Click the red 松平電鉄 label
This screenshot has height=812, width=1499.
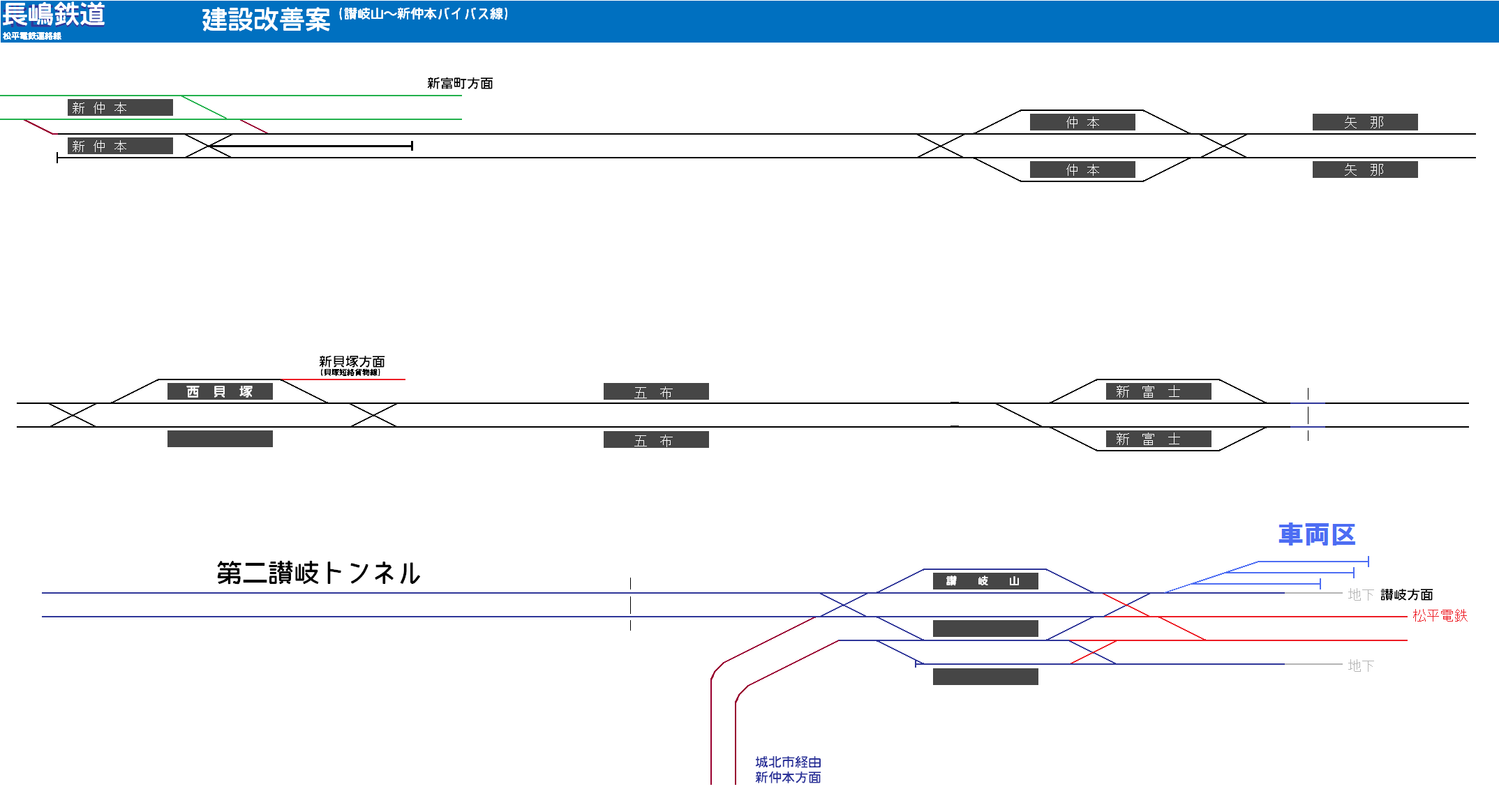(1440, 616)
